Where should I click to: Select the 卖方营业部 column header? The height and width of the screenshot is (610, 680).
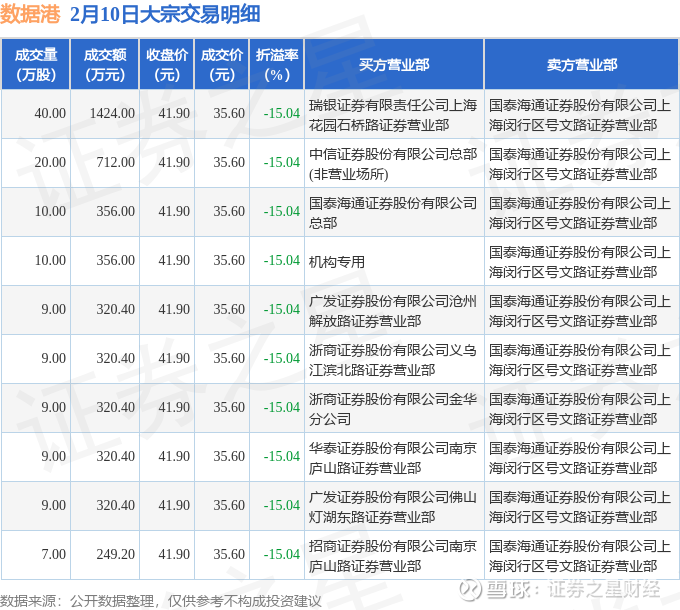point(582,65)
